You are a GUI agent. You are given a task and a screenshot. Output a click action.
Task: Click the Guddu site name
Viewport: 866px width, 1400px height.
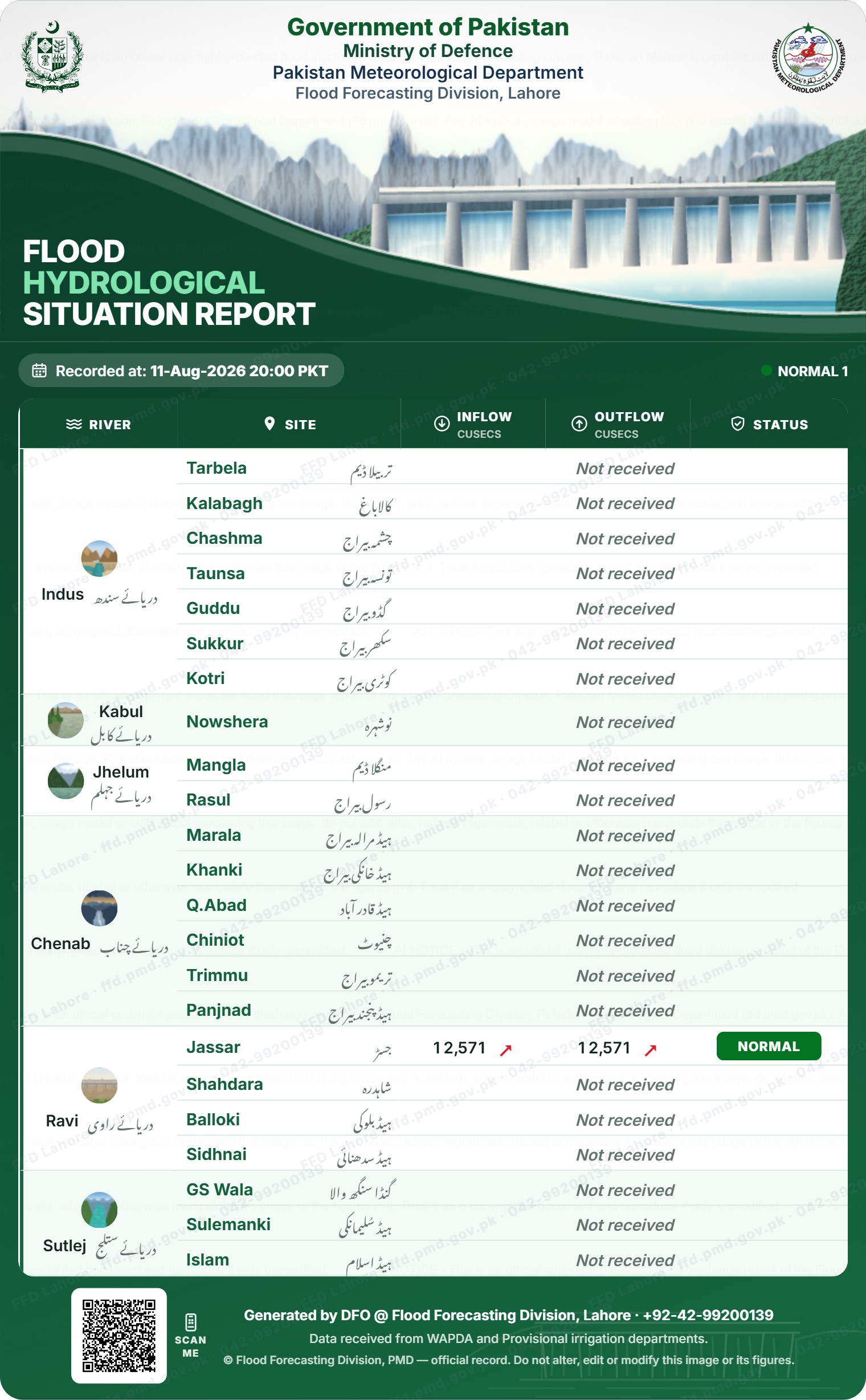[x=213, y=609]
